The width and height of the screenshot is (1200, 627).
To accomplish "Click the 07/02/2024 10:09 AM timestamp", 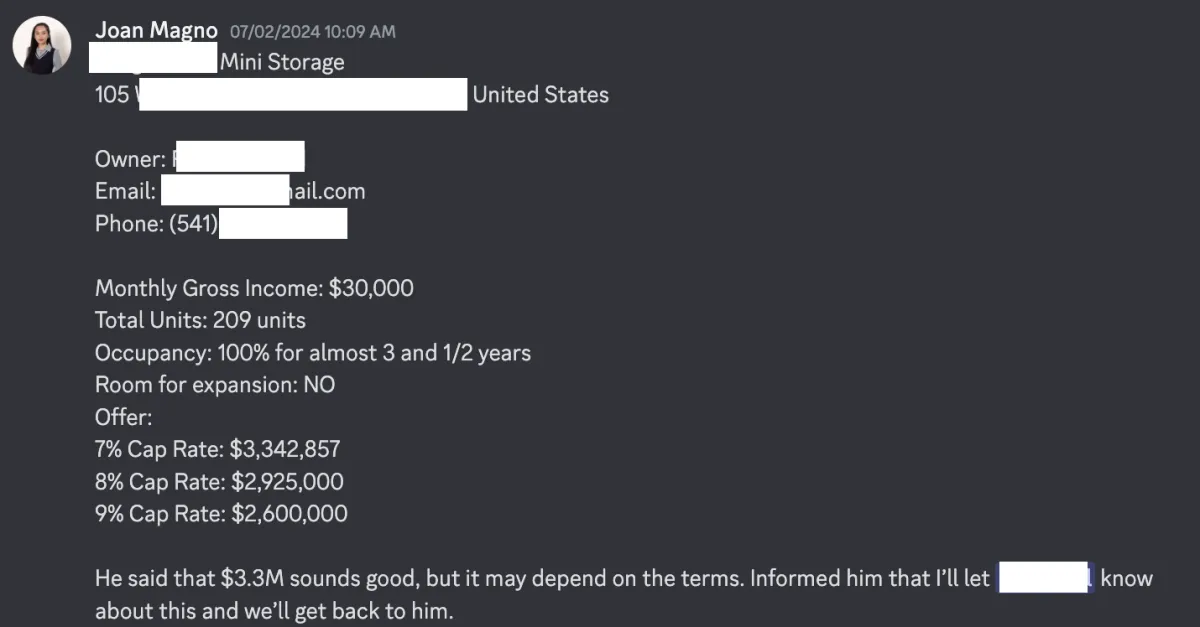I will [312, 32].
